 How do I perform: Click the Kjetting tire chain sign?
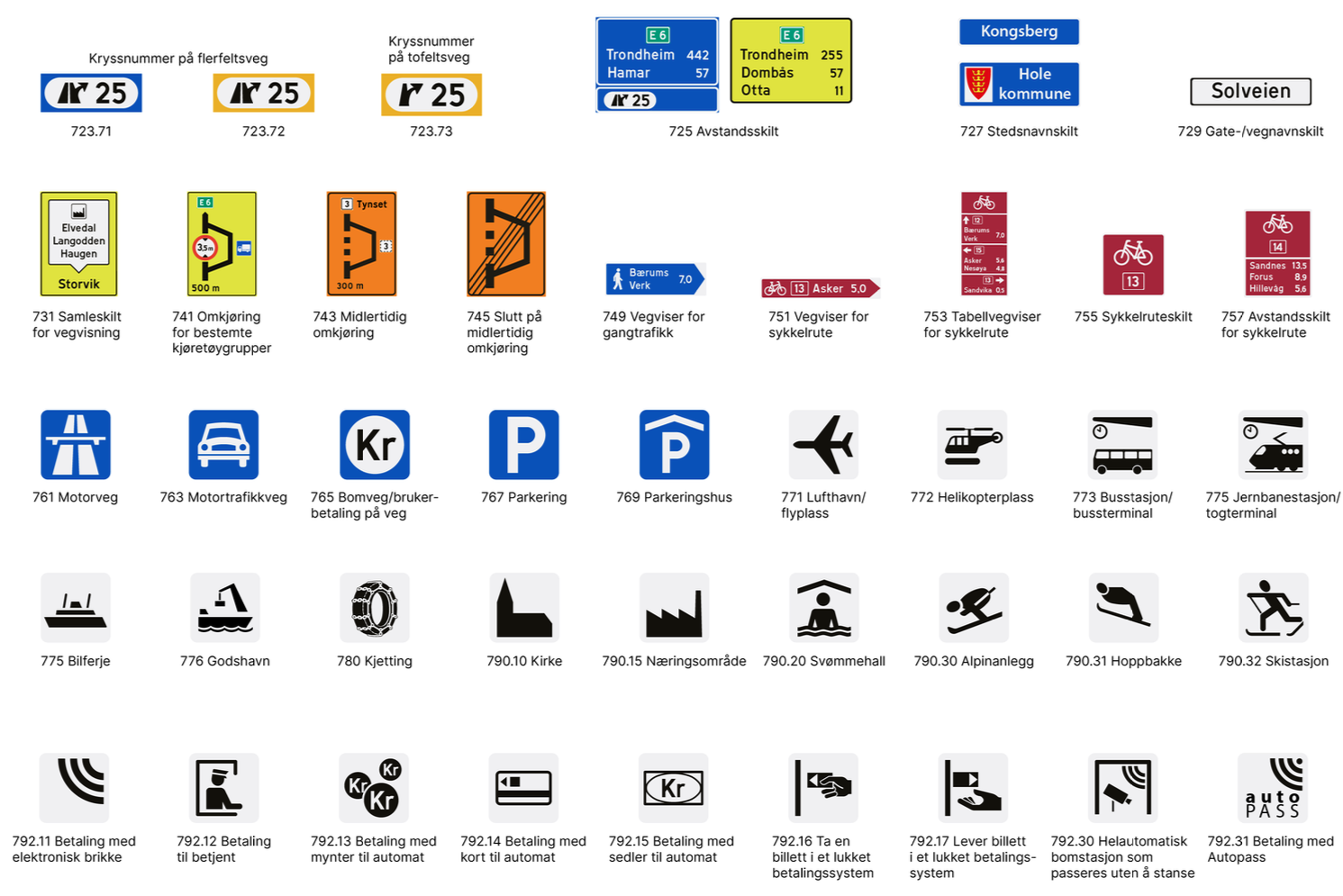pos(375,608)
